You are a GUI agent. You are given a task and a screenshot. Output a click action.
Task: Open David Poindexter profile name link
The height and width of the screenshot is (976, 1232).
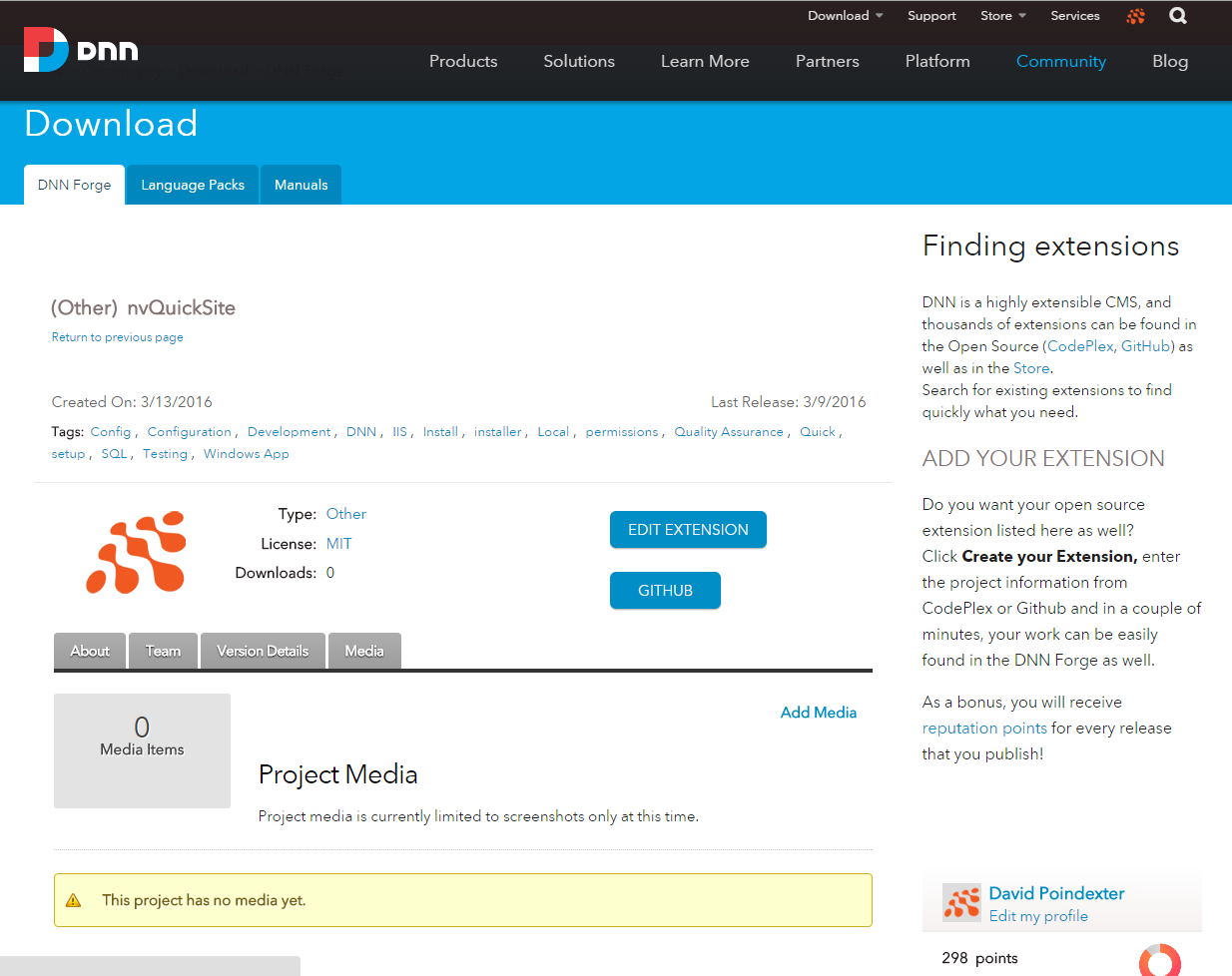pos(1056,893)
